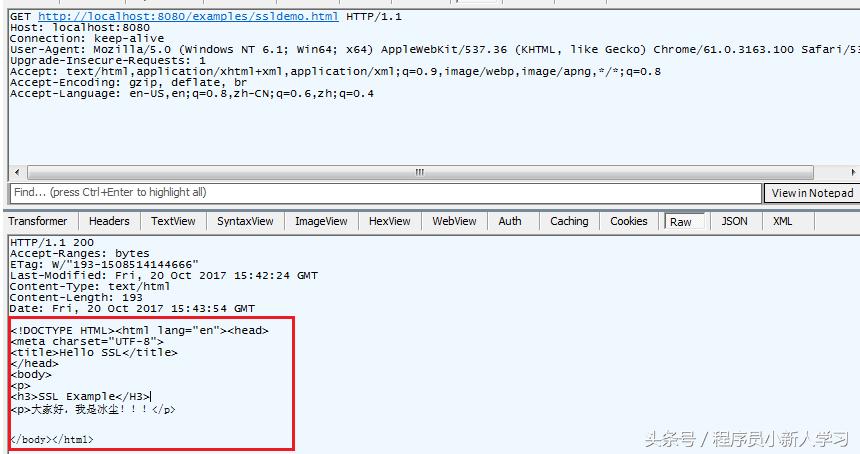
Task: Click the Content-Length: 193 line
Action: click(x=76, y=297)
